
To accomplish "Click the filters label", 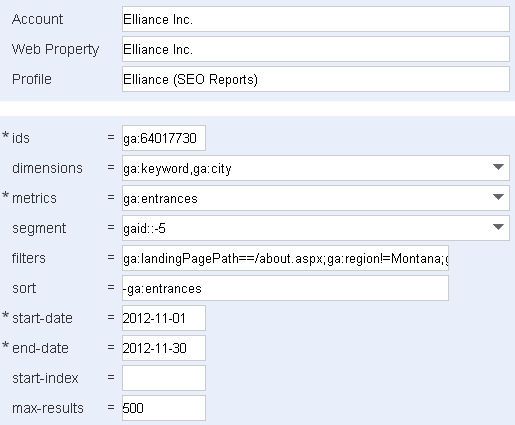I will 29,258.
